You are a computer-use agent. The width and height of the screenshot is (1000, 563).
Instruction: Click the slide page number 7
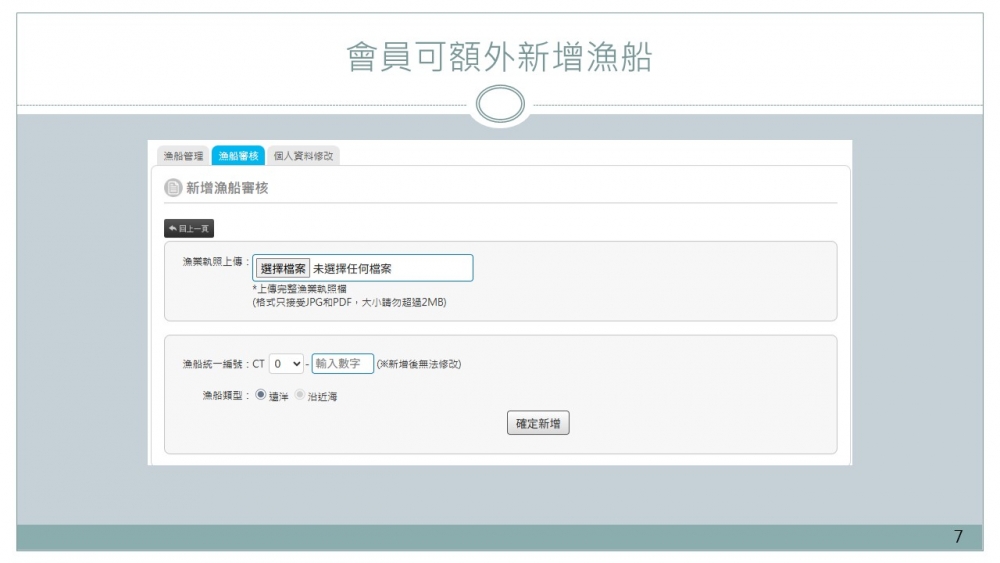tap(958, 537)
